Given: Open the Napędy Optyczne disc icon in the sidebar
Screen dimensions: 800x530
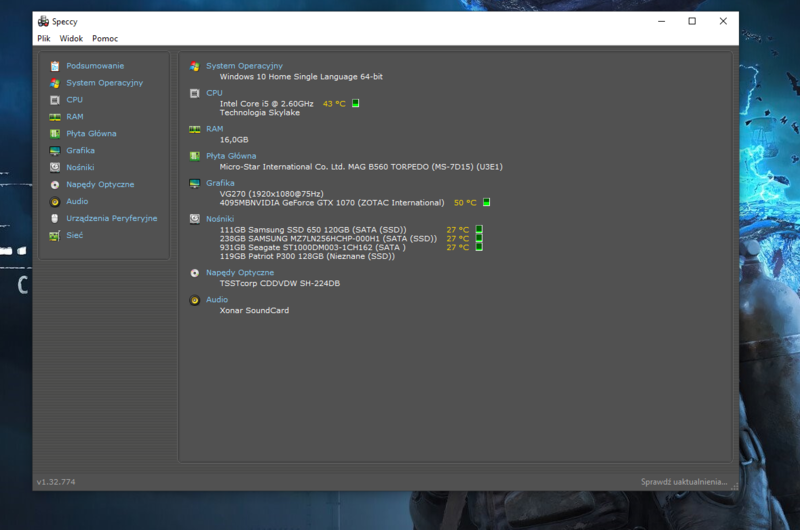Looking at the screenshot, I should (x=55, y=185).
